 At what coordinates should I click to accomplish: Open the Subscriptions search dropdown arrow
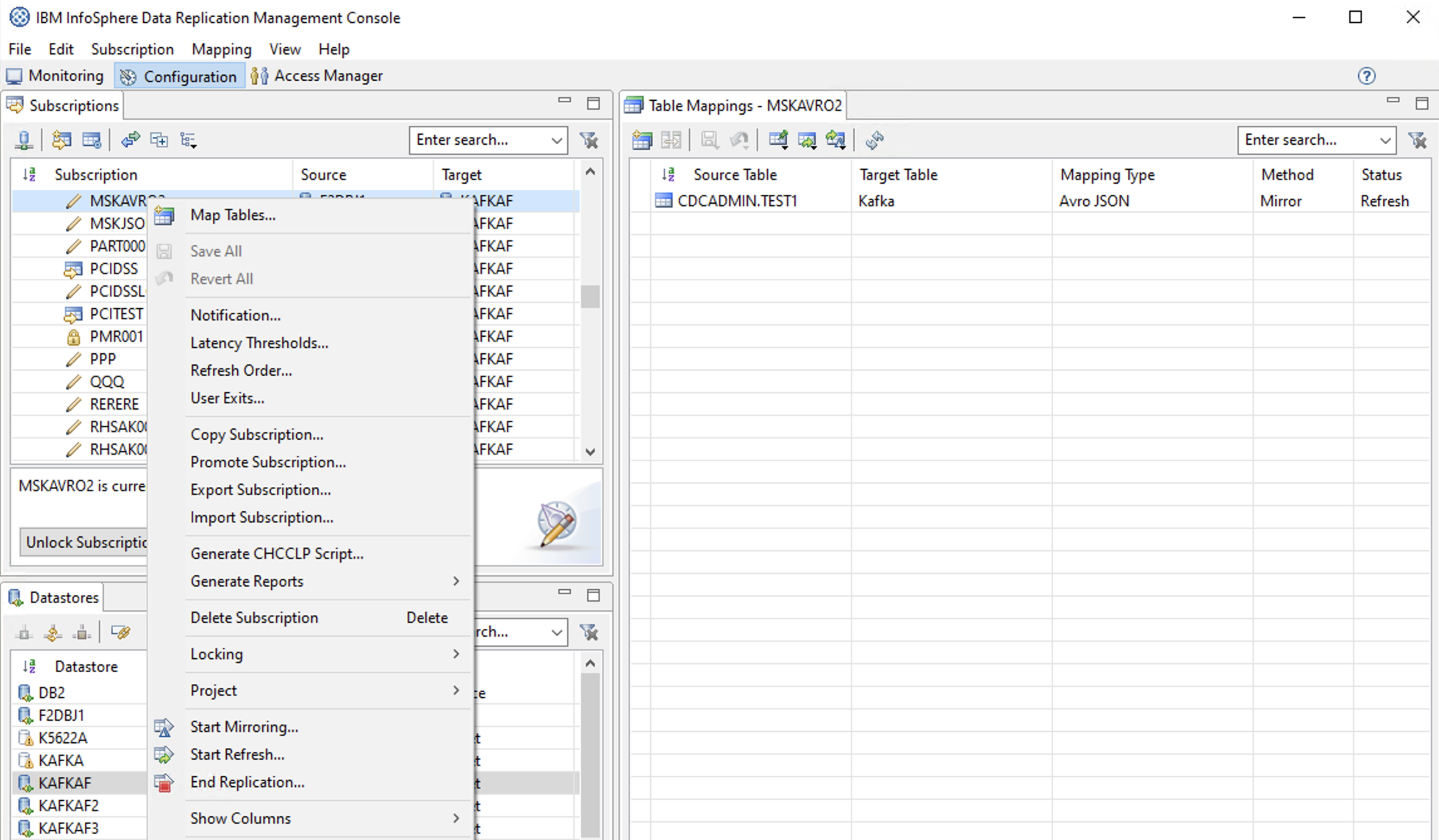(x=556, y=141)
